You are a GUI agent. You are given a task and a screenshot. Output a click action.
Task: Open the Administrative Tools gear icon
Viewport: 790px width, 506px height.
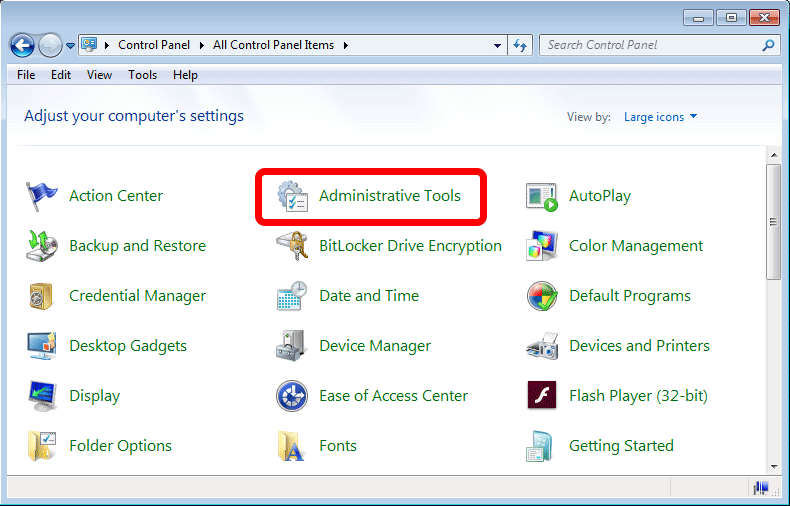tap(292, 196)
